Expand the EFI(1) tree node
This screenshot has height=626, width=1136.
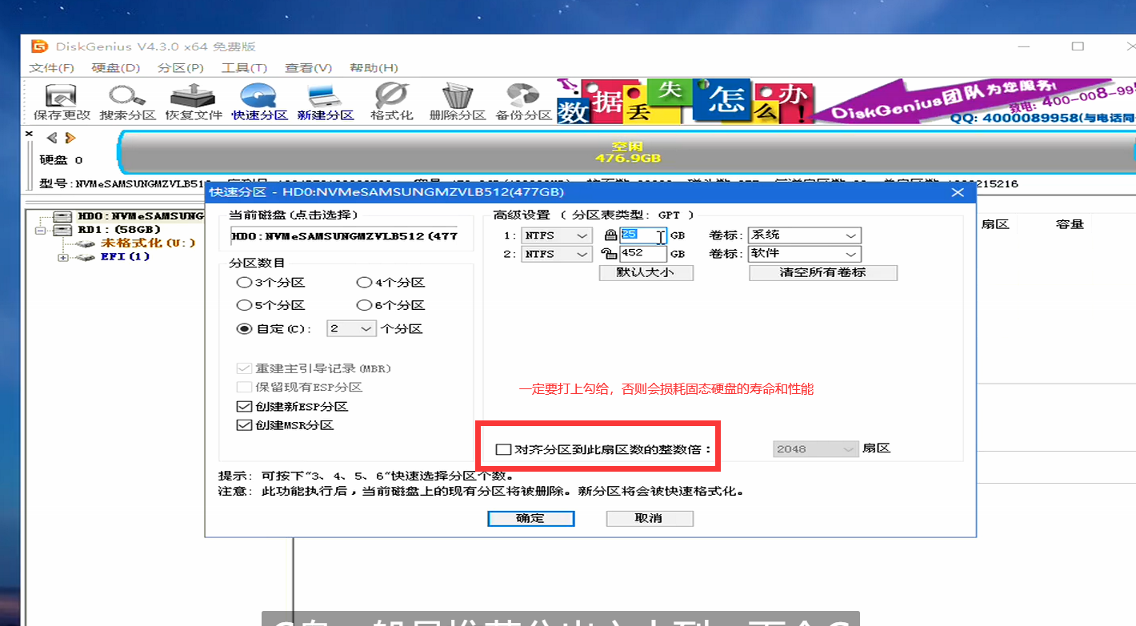click(x=63, y=257)
